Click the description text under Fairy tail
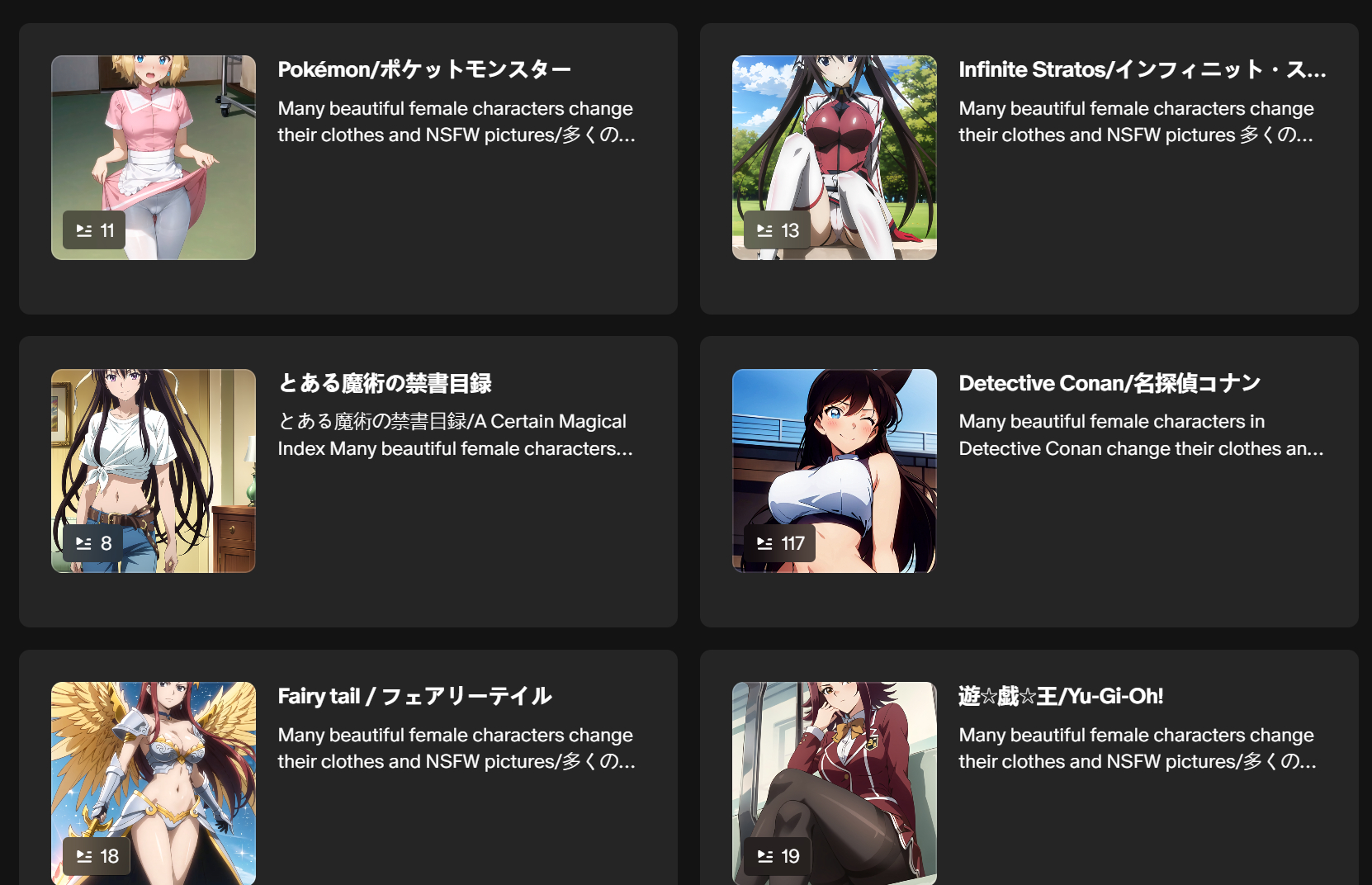 coord(457,748)
